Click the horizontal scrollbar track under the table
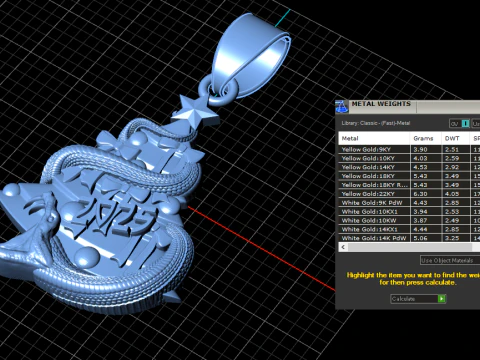Screen dimensions: 480x360 pos(409,247)
